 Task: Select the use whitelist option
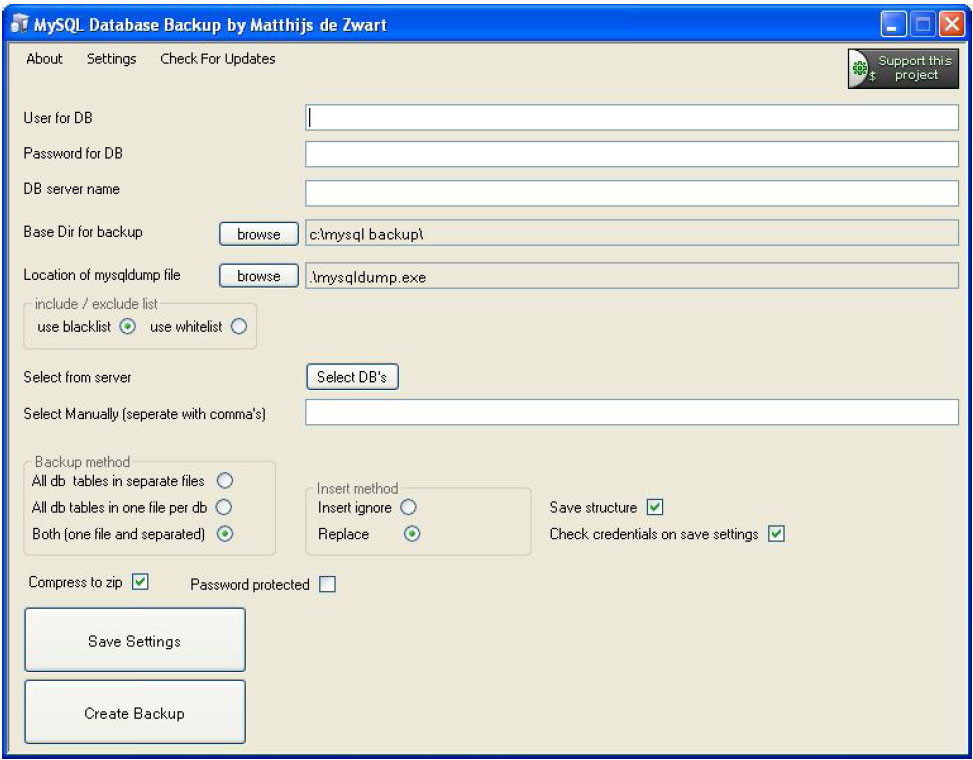click(x=239, y=327)
